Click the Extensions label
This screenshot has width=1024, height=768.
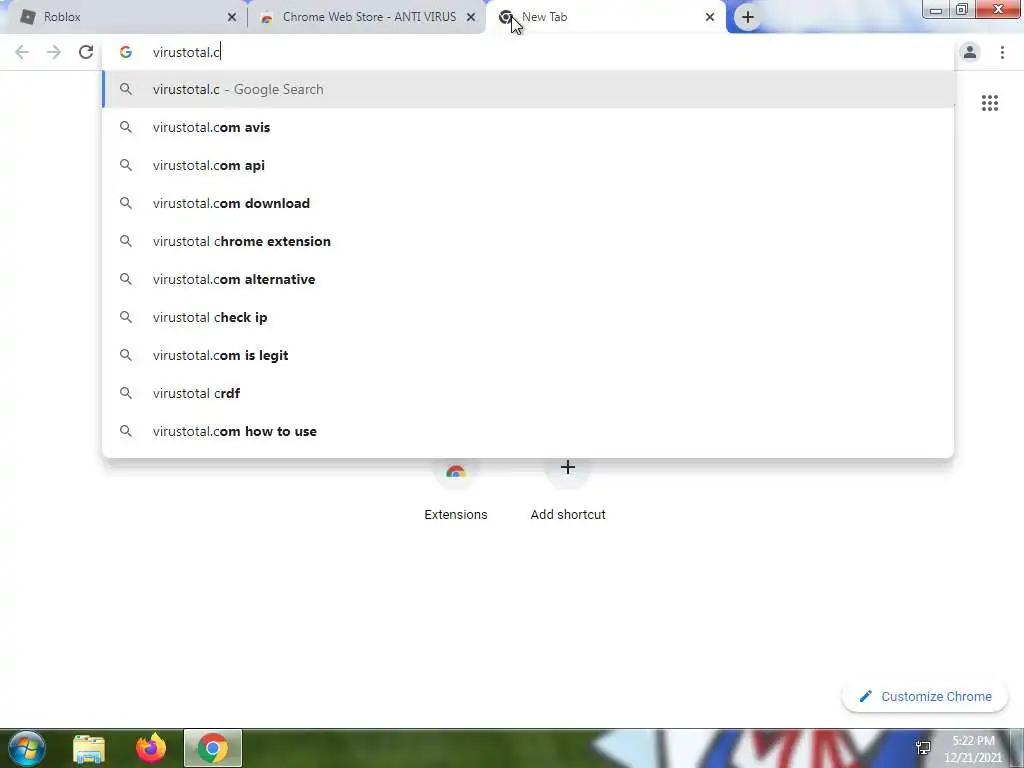pos(456,515)
